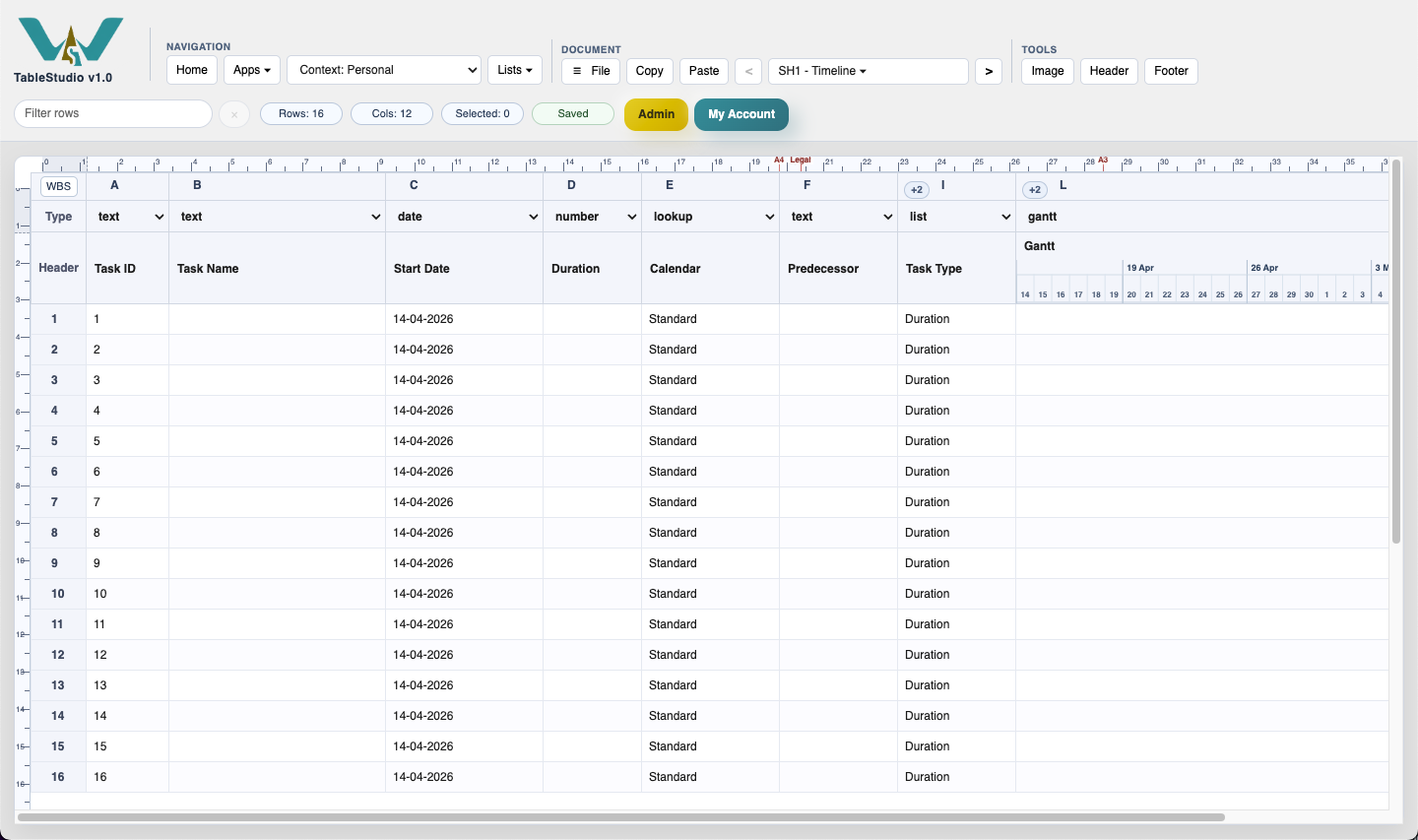Click the Admin button
The width and height of the screenshot is (1418, 840).
tap(656, 114)
